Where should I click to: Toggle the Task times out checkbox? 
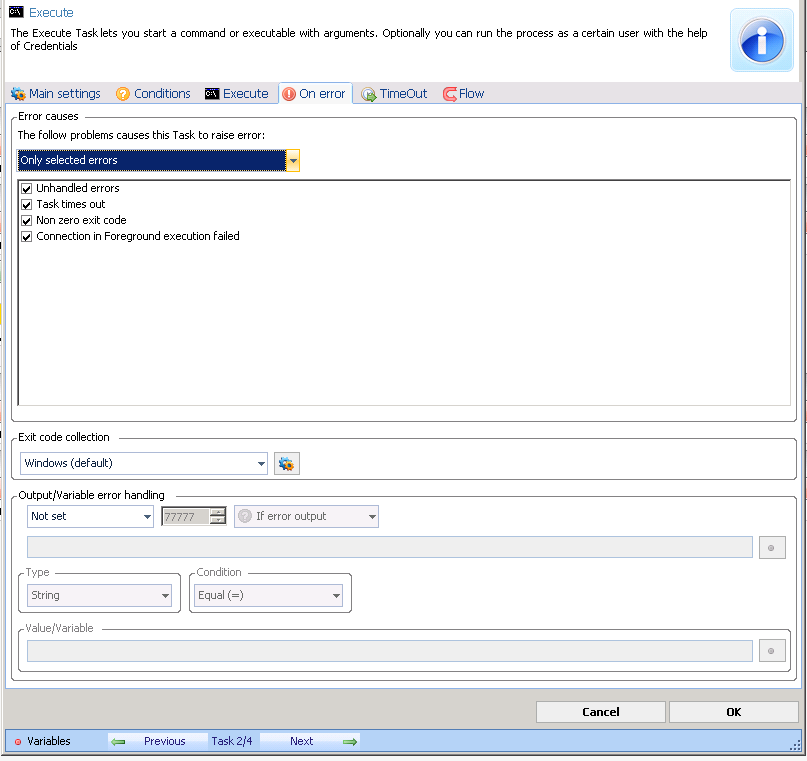click(27, 204)
